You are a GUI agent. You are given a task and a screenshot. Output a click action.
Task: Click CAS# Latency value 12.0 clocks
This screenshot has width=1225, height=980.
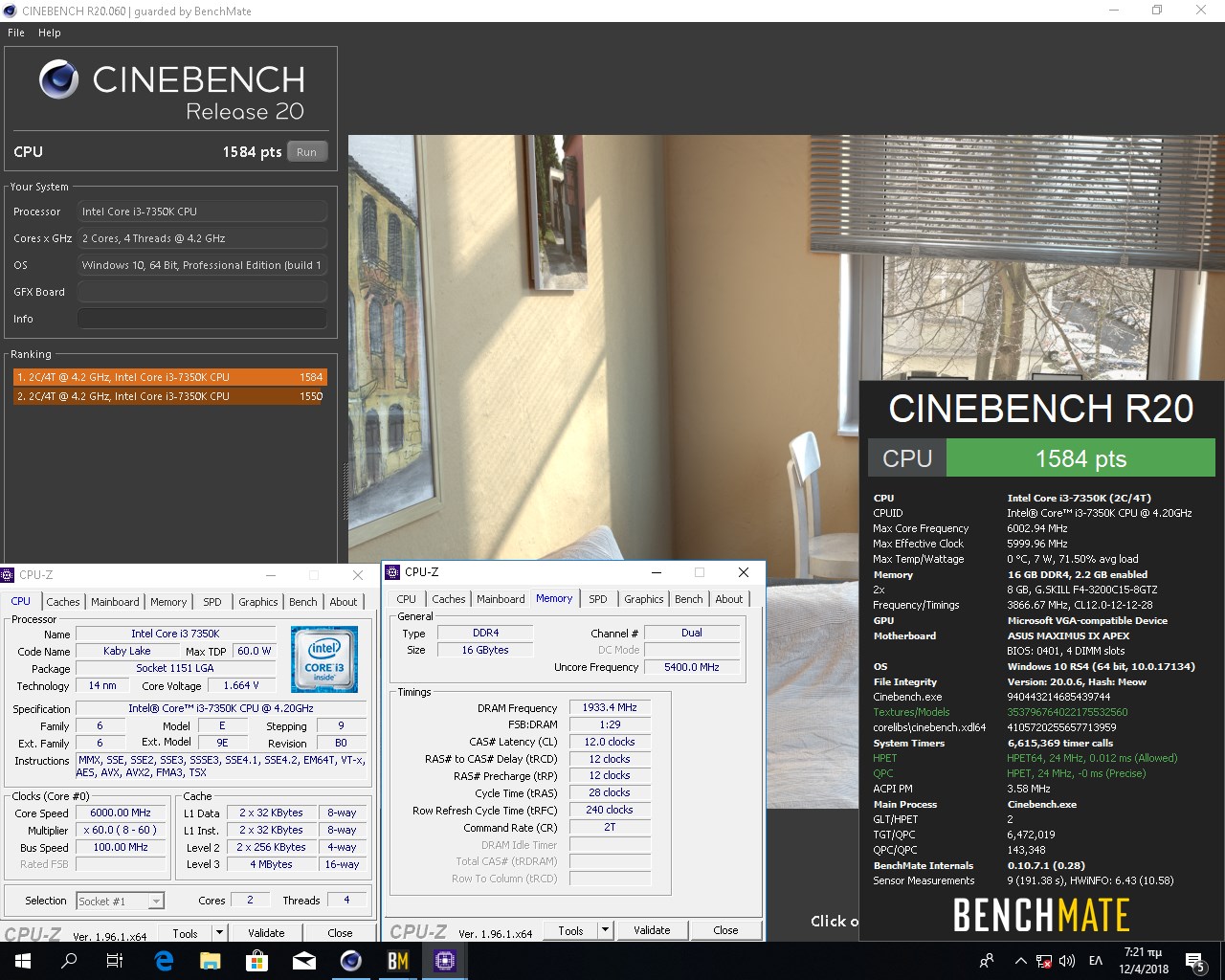(x=610, y=742)
